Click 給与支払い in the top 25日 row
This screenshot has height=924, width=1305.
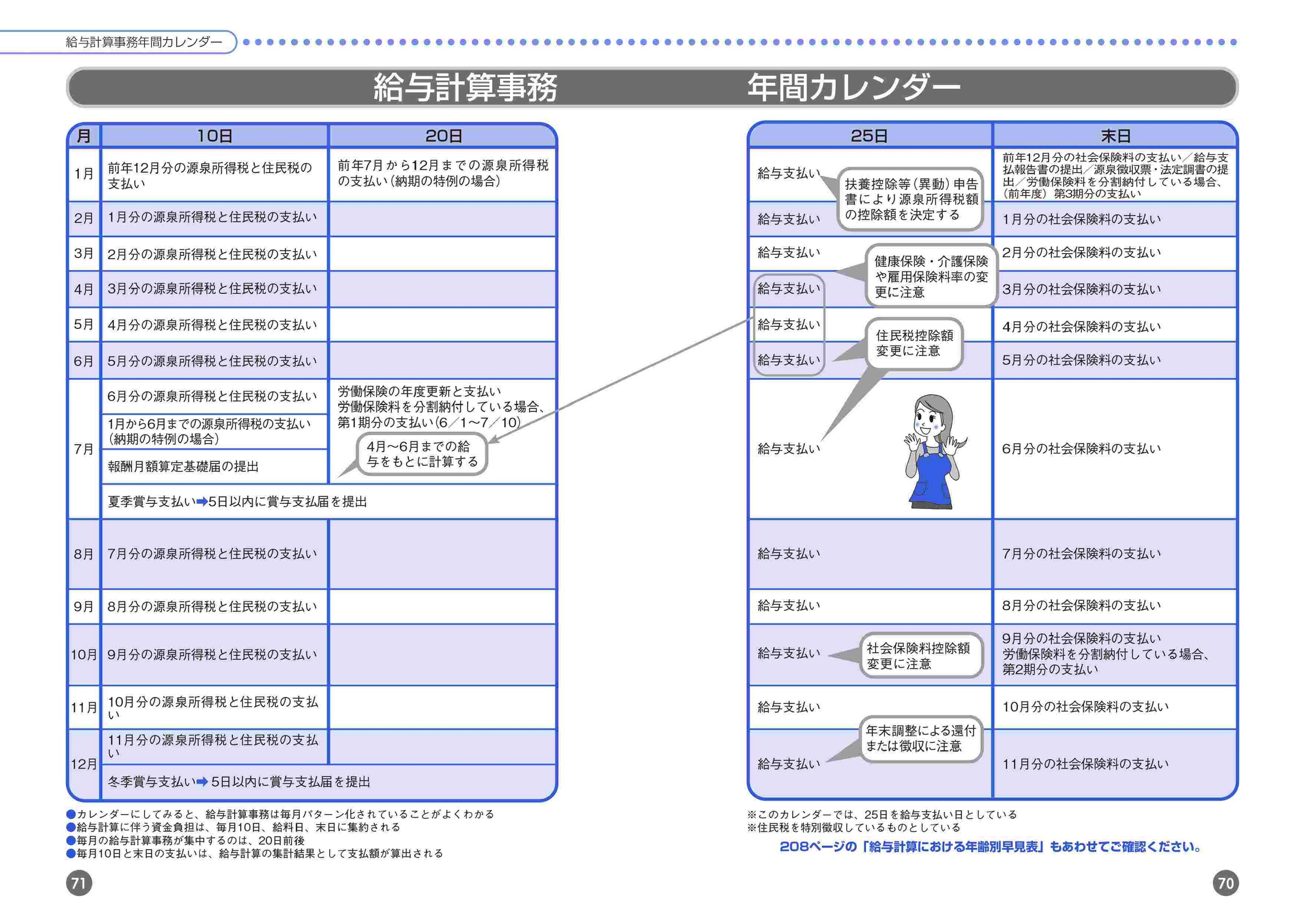point(788,173)
